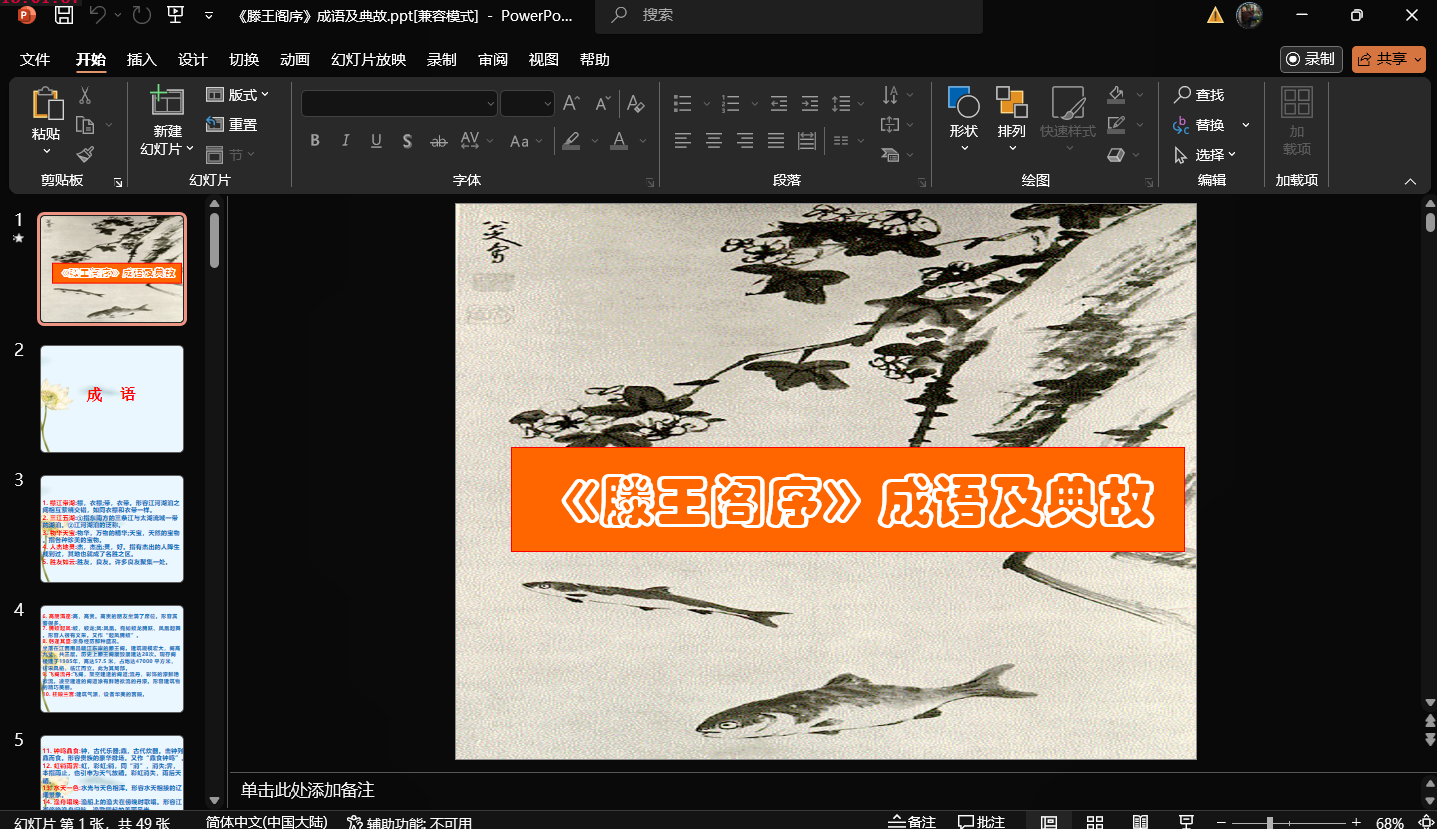Viewport: 1437px width, 829px height.
Task: Save the presentation with the floppy disk icon
Action: coord(64,15)
